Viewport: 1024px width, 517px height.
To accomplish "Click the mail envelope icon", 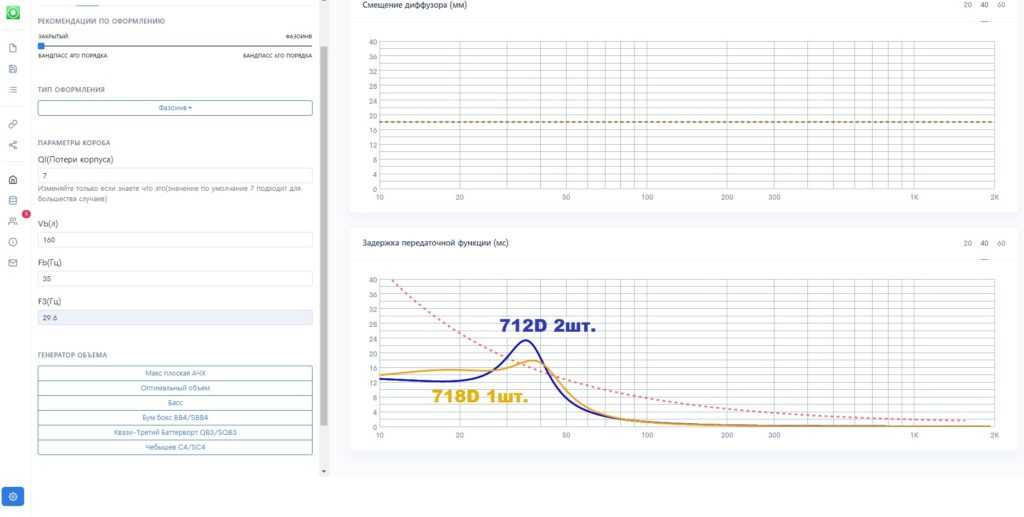I will point(13,263).
